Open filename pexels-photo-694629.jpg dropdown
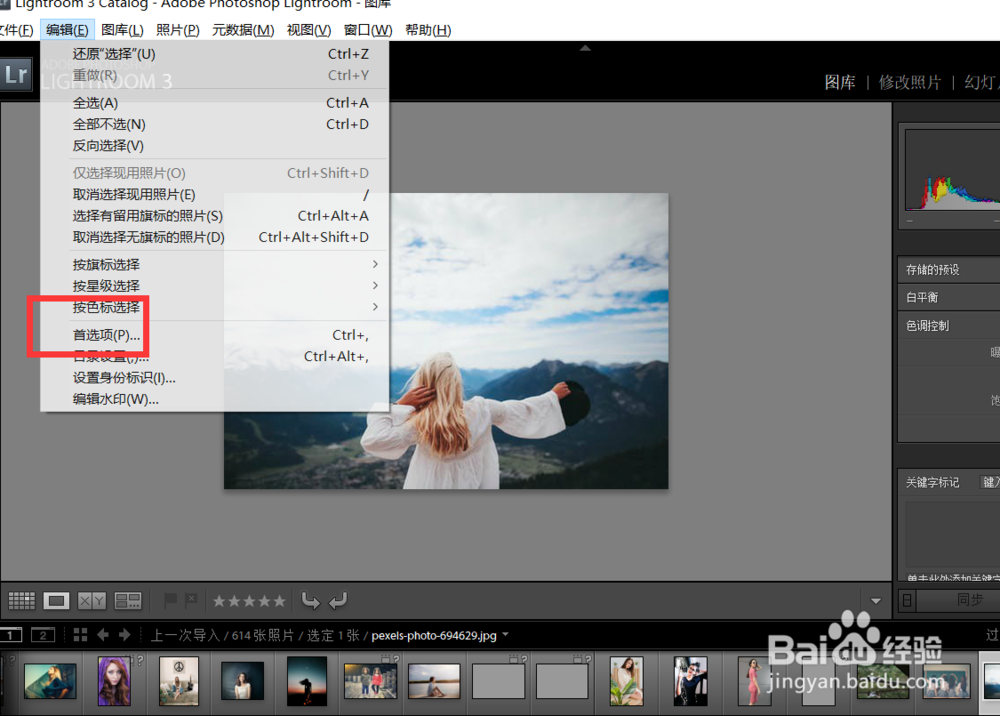 pyautogui.click(x=440, y=635)
